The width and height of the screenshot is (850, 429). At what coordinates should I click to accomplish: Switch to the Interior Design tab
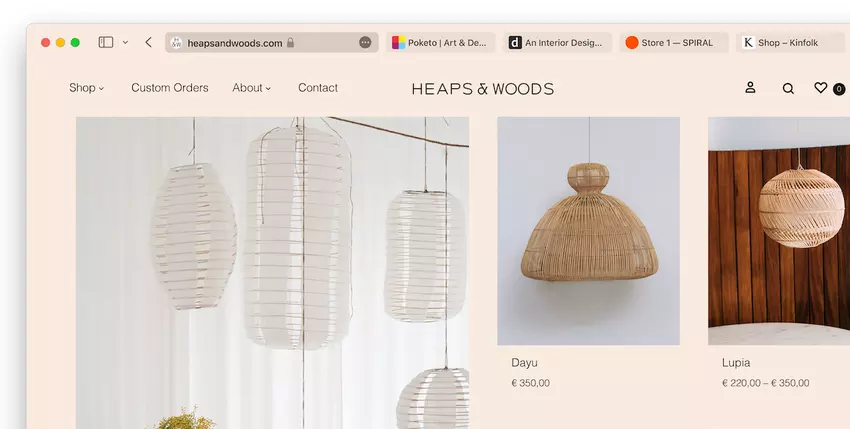pos(556,43)
